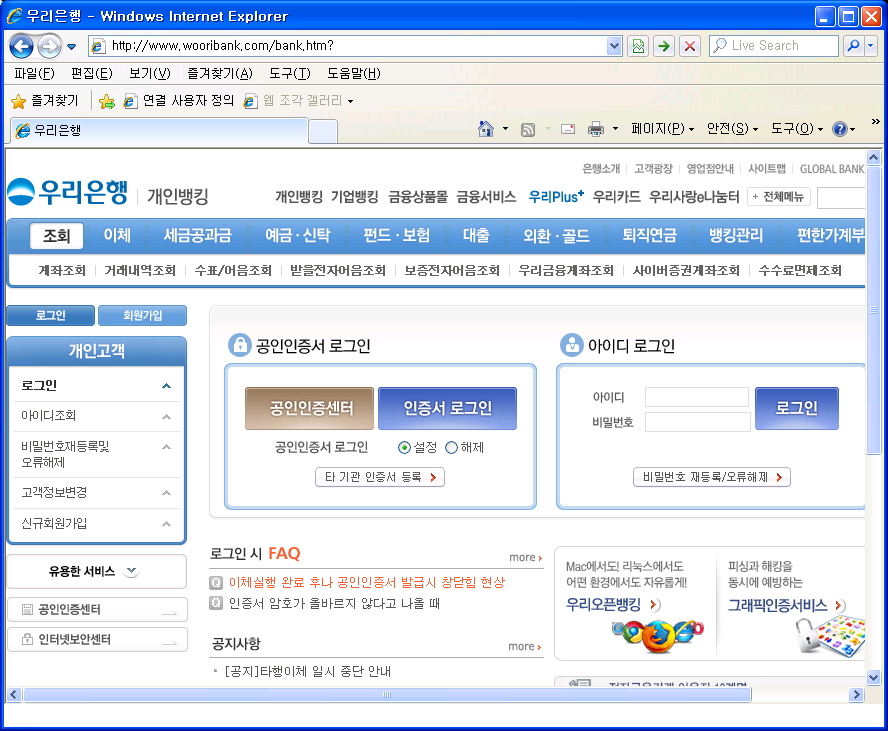Click the blue Help question mark icon

pyautogui.click(x=839, y=129)
